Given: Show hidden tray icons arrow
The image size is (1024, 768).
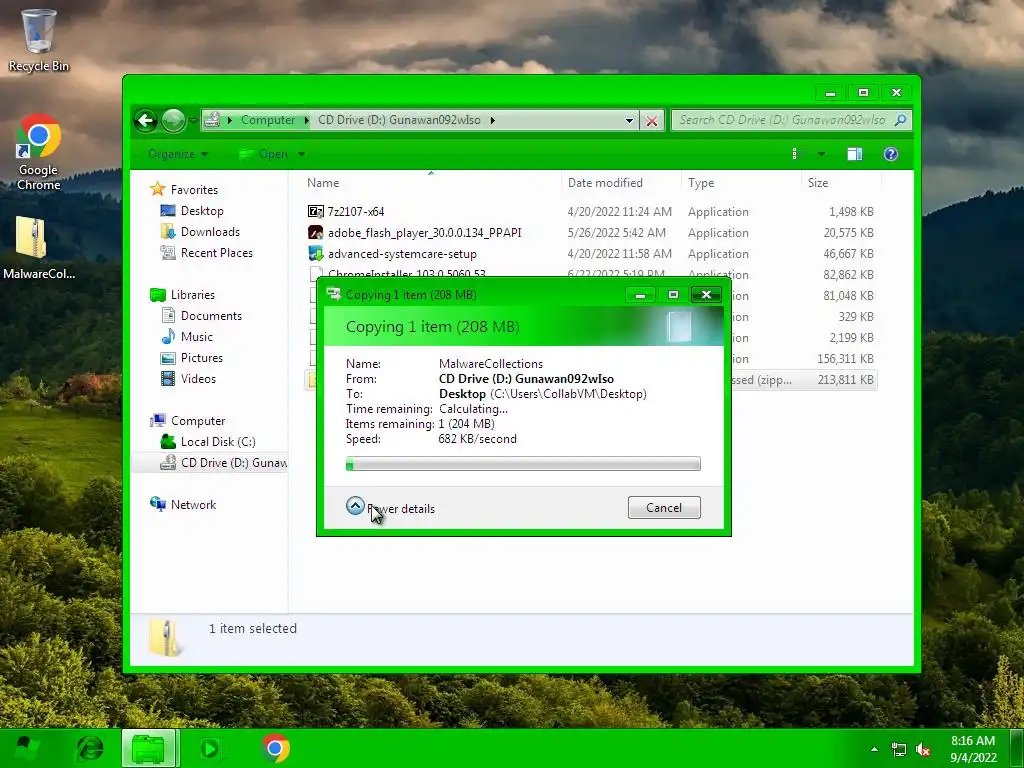Looking at the screenshot, I should tap(874, 749).
